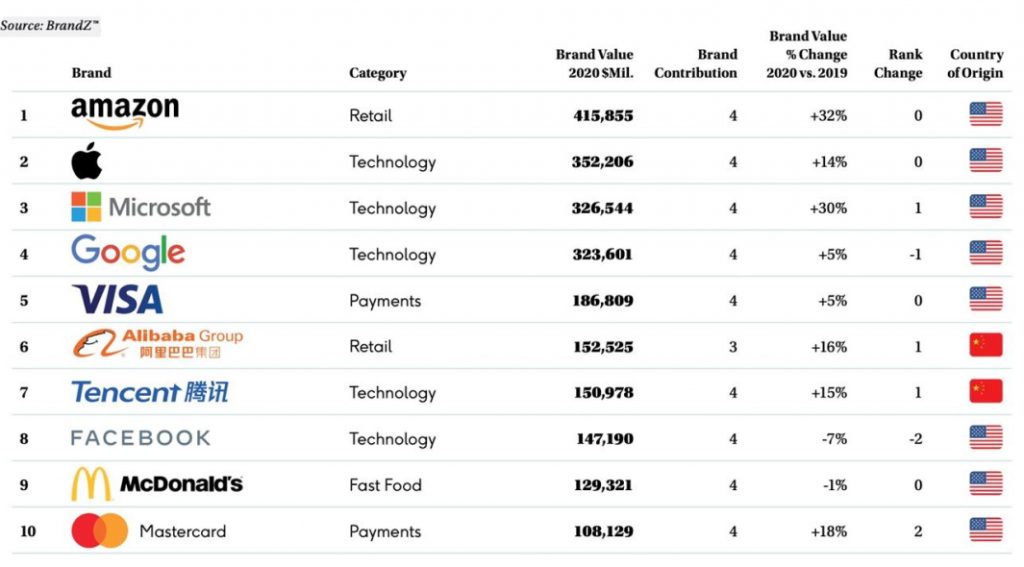The width and height of the screenshot is (1024, 567).
Task: Click the Facebook wordmark
Action: tap(140, 438)
